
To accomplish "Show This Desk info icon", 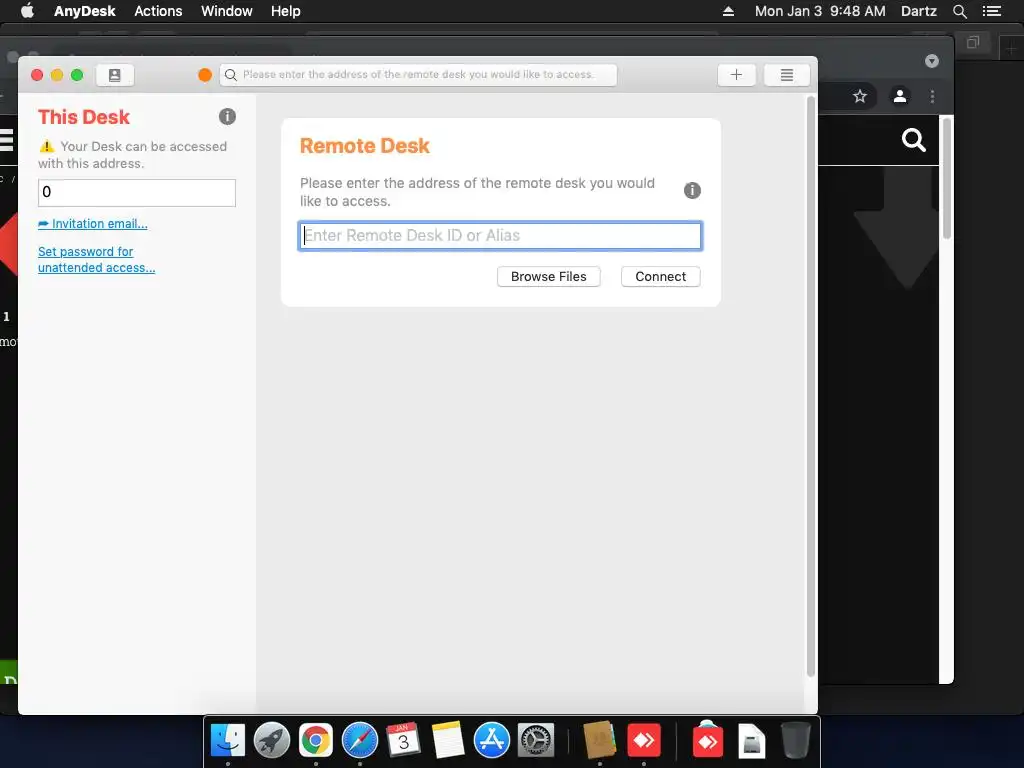I will (227, 116).
